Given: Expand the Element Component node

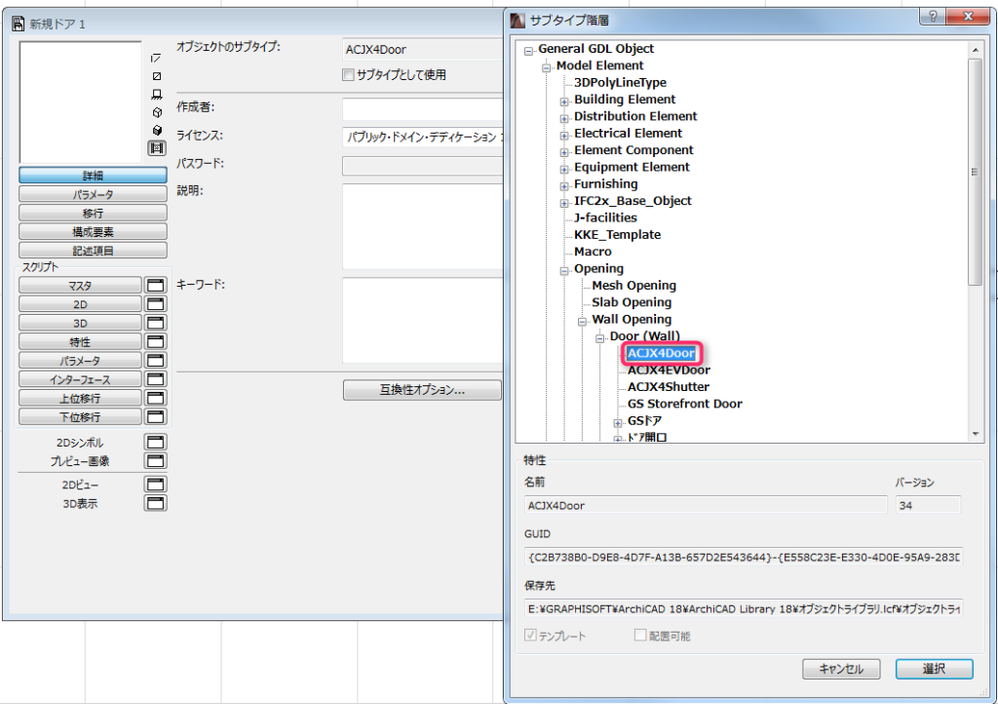Looking at the screenshot, I should [x=564, y=152].
